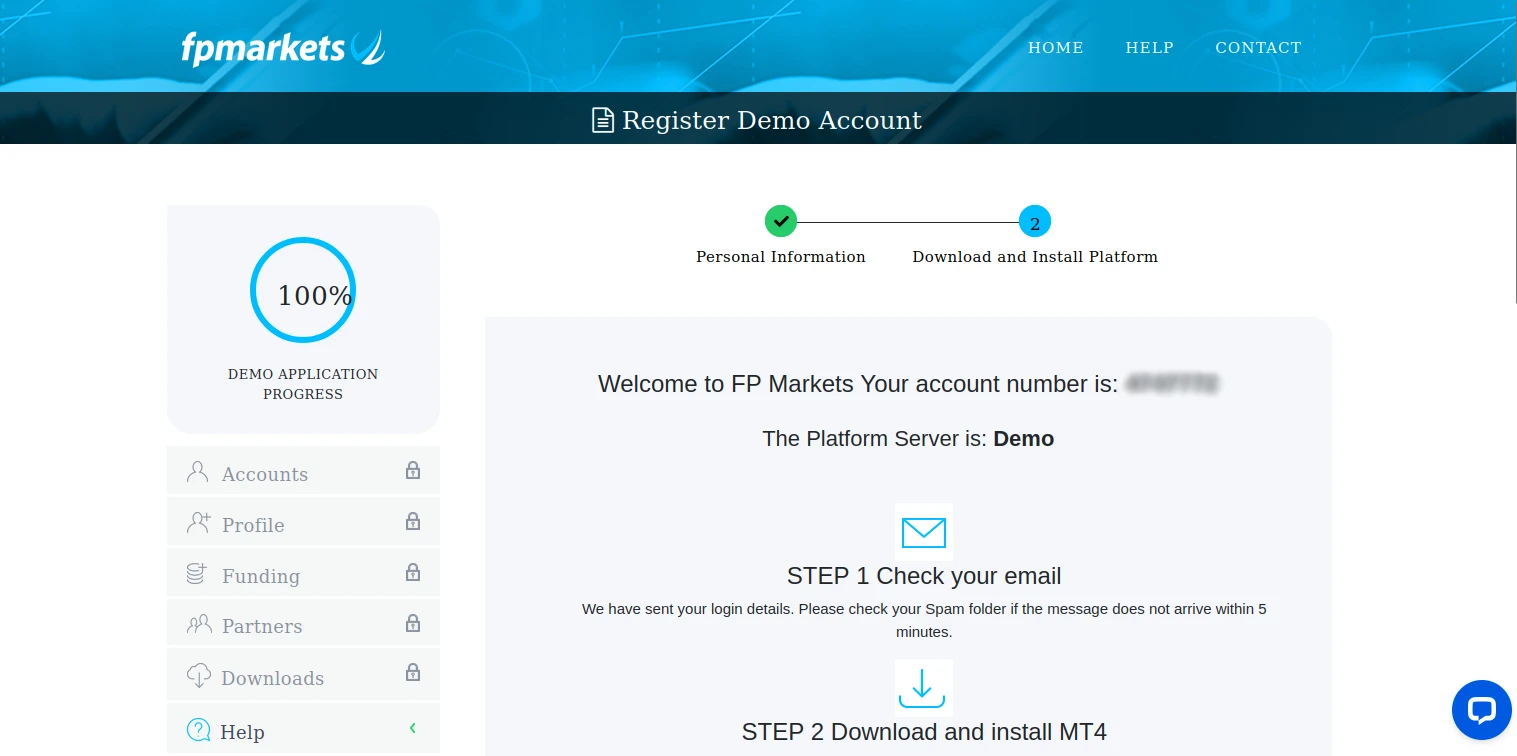Open the Downloads sidebar item
The width and height of the screenshot is (1517, 756).
click(303, 675)
